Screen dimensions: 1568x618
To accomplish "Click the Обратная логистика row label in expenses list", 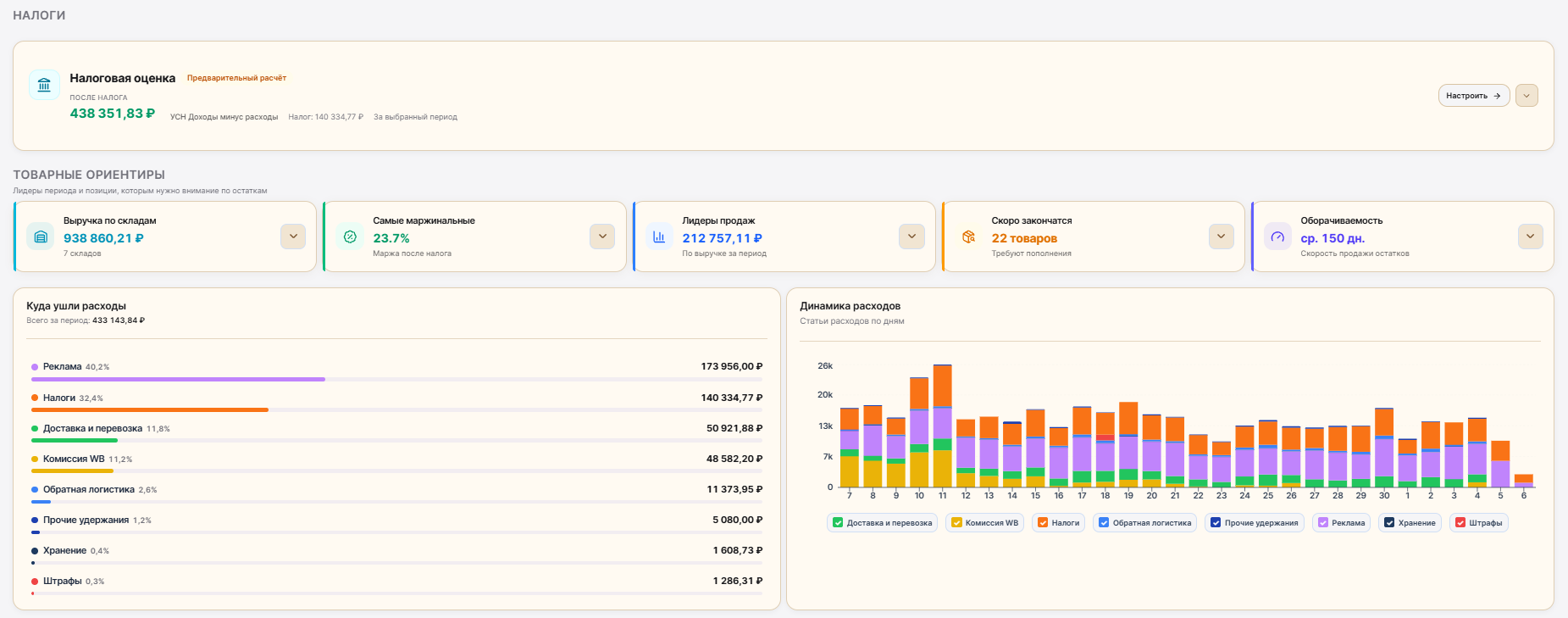I will (x=89, y=490).
